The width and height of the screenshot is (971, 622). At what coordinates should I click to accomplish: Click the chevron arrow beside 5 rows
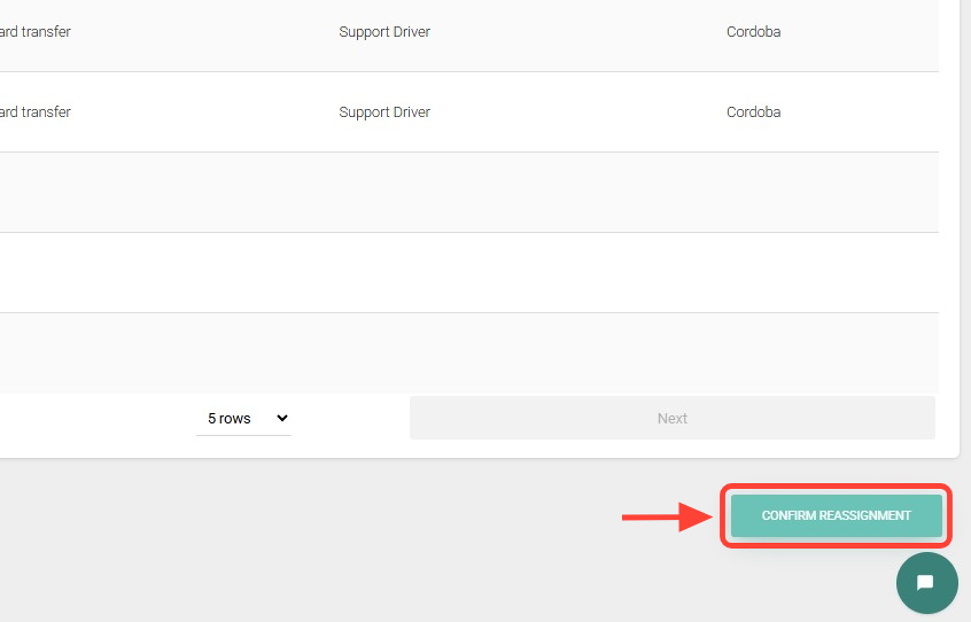point(282,419)
